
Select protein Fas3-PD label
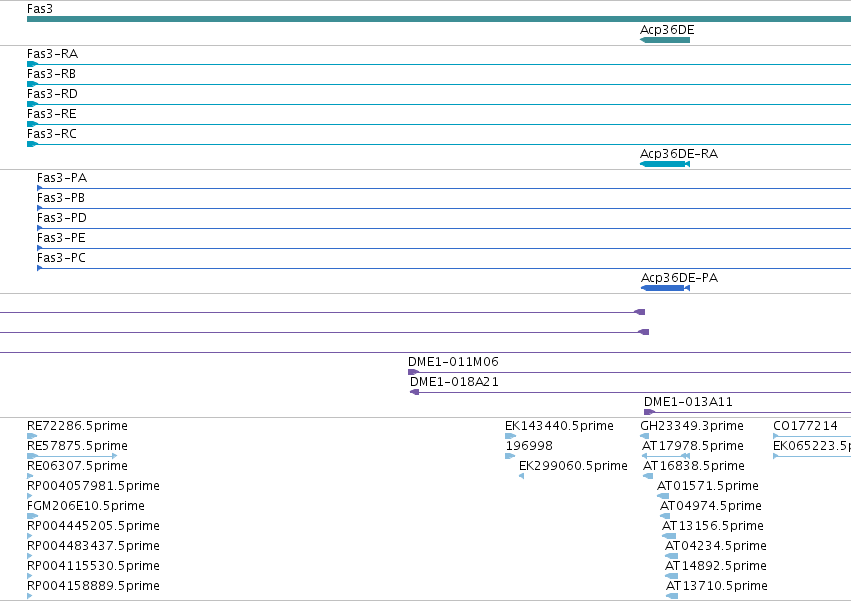coord(62,218)
